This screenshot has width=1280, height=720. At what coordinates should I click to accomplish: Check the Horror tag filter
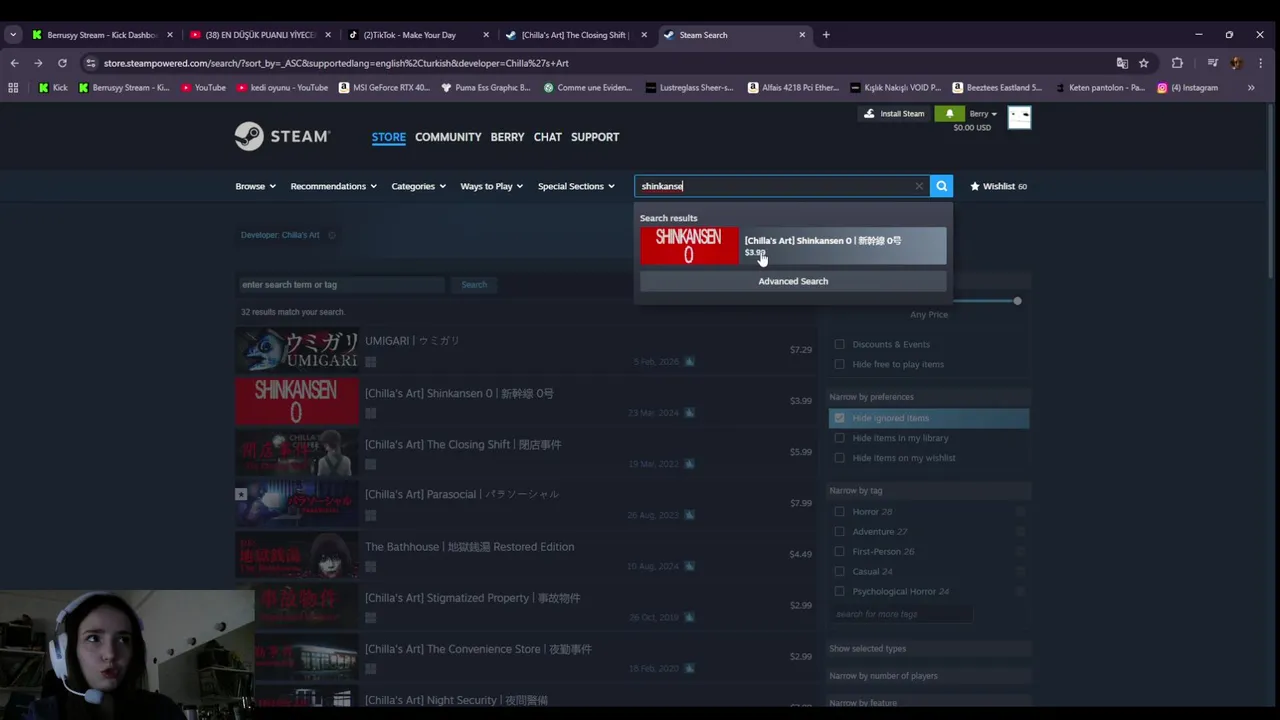(839, 512)
